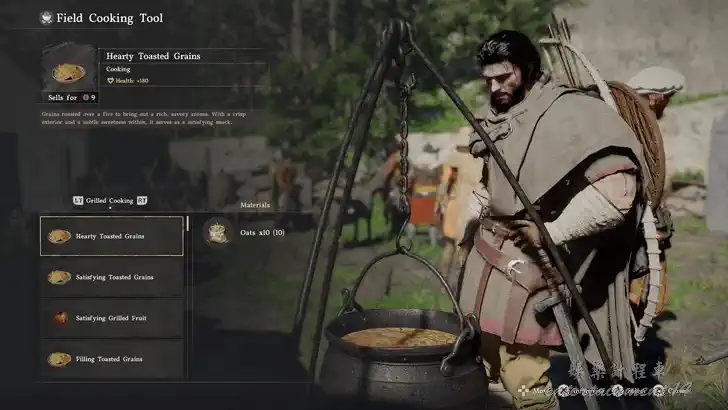Viewport: 728px width, 410px height.
Task: Click the RT next category button
Action: [x=142, y=201]
